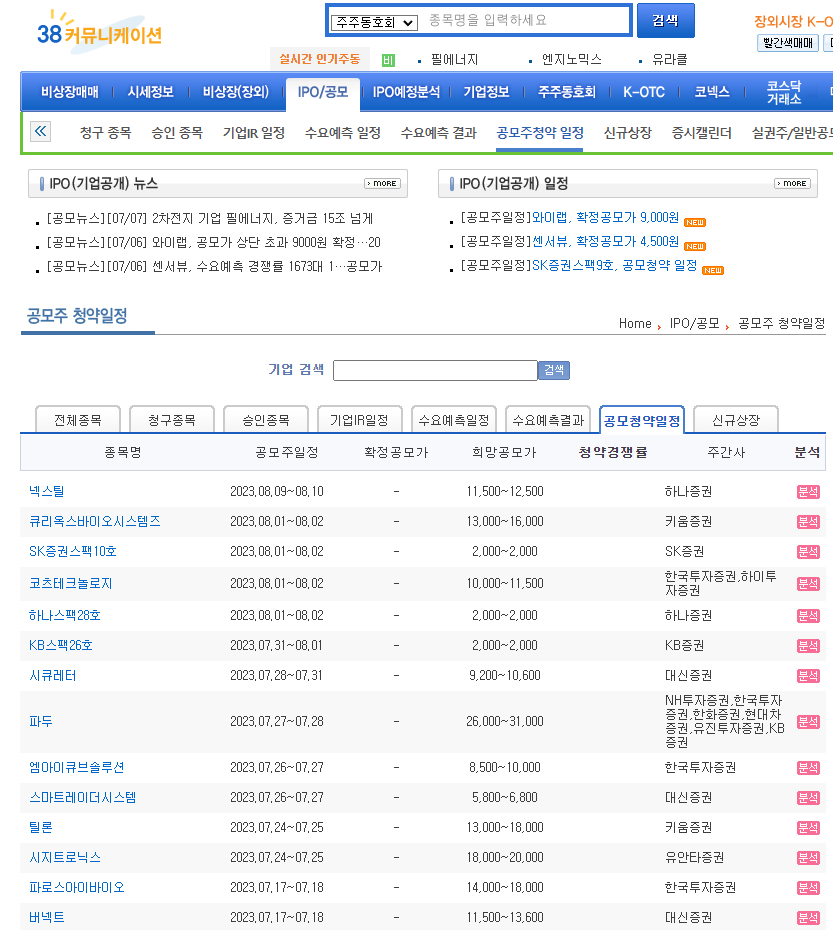Switch to 전체종목 tab
Screen dimensions: 833x930
(x=78, y=420)
